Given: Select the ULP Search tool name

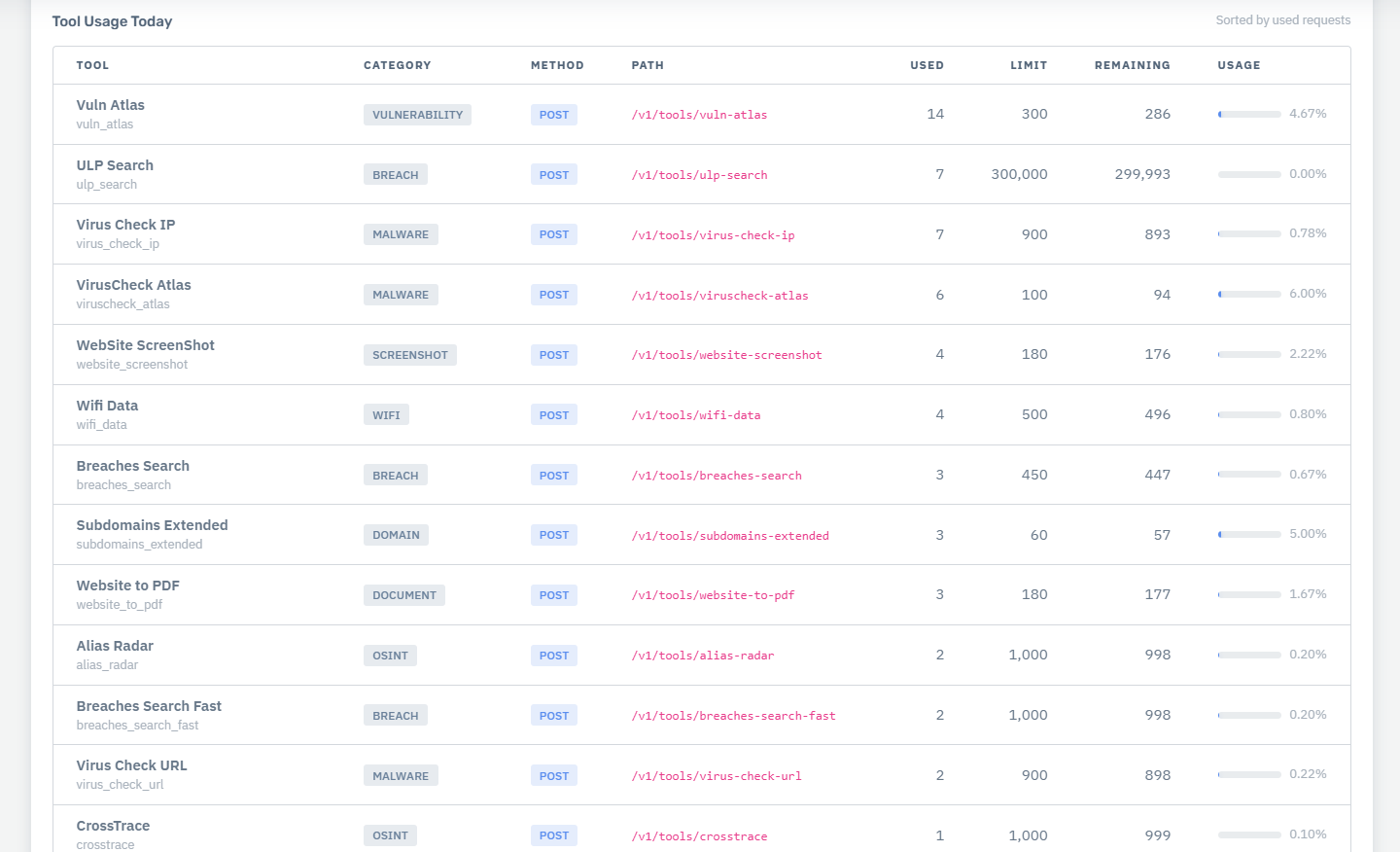Looking at the screenshot, I should point(115,165).
